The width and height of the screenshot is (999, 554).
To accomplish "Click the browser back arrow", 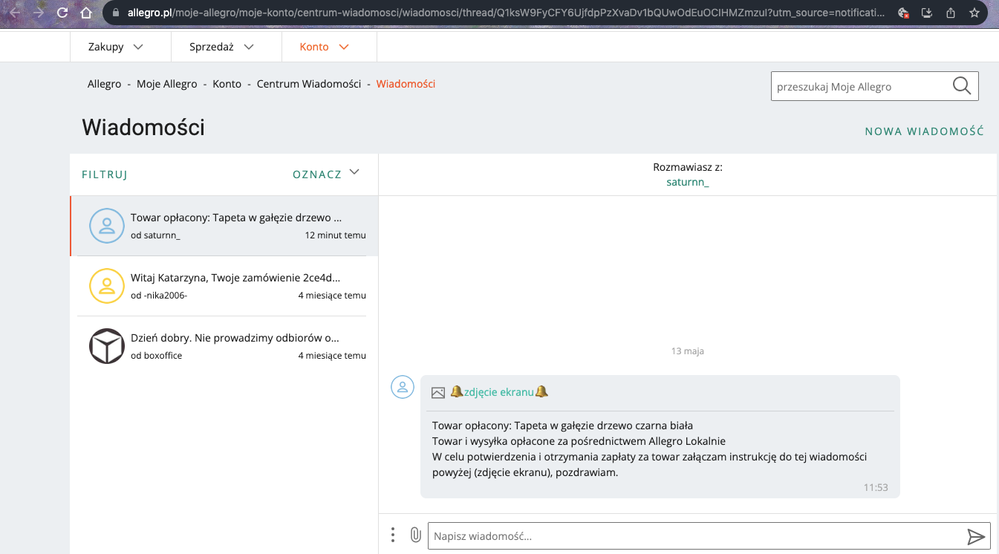I will 14,13.
